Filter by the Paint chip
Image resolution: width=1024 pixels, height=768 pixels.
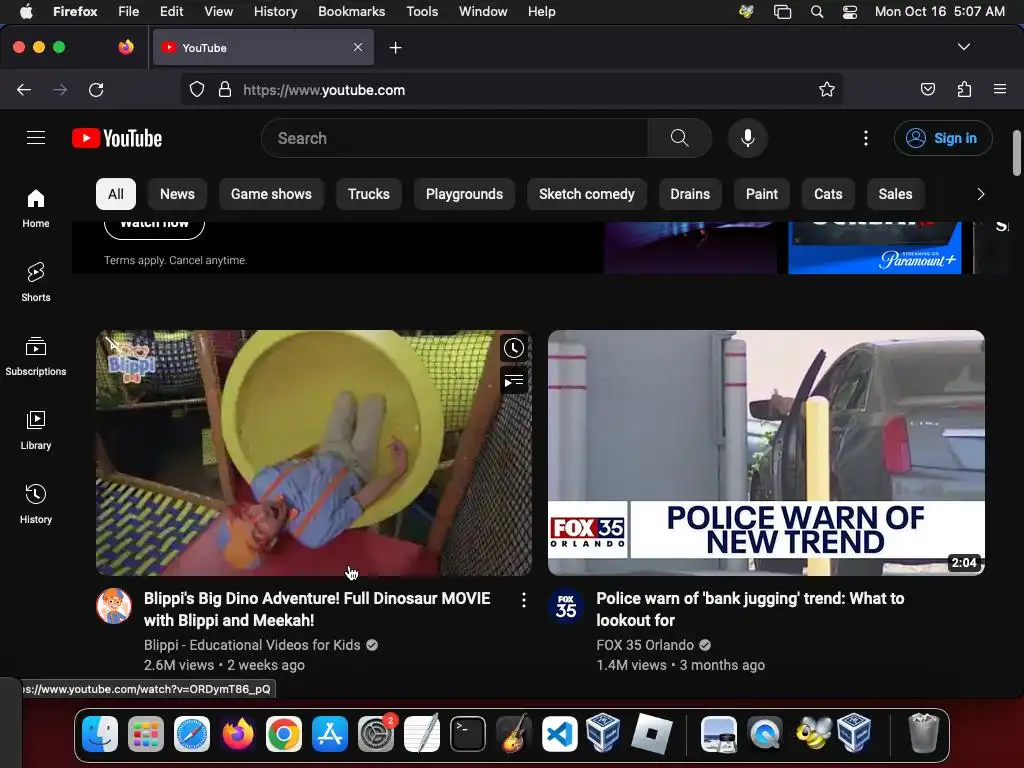[761, 194]
